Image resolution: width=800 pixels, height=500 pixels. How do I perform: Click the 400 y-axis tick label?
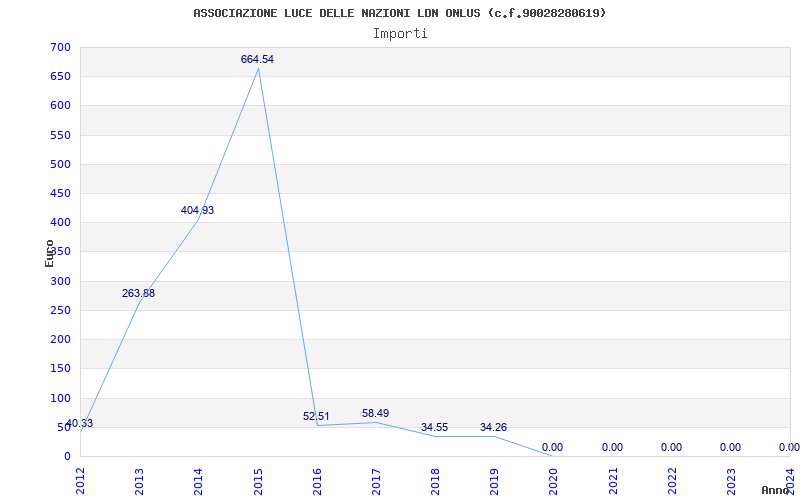(60, 222)
